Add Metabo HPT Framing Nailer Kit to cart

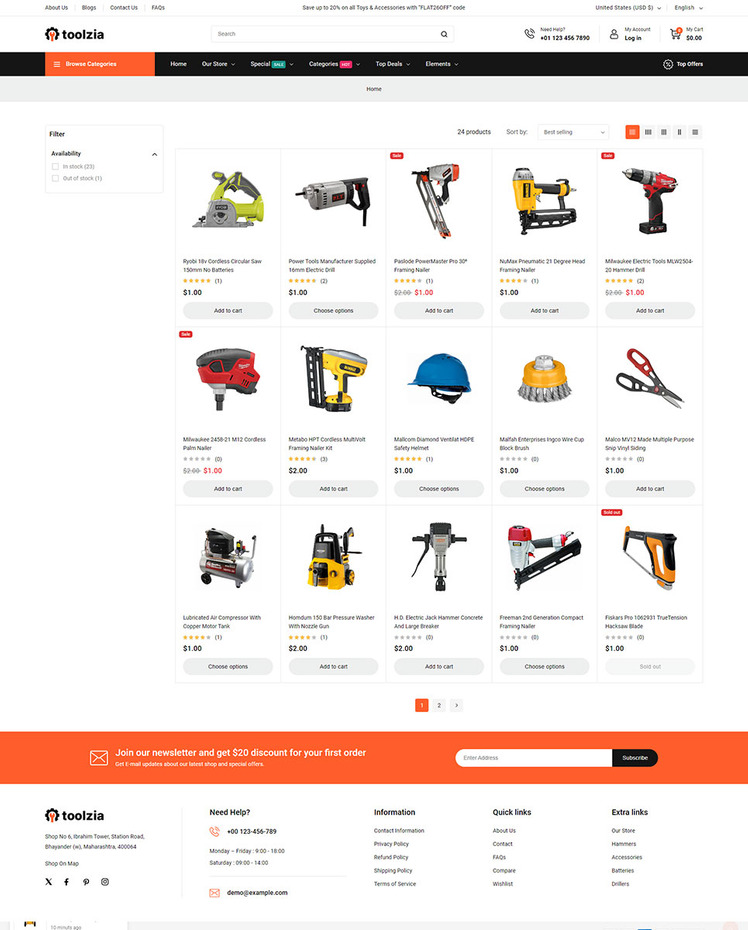click(333, 489)
